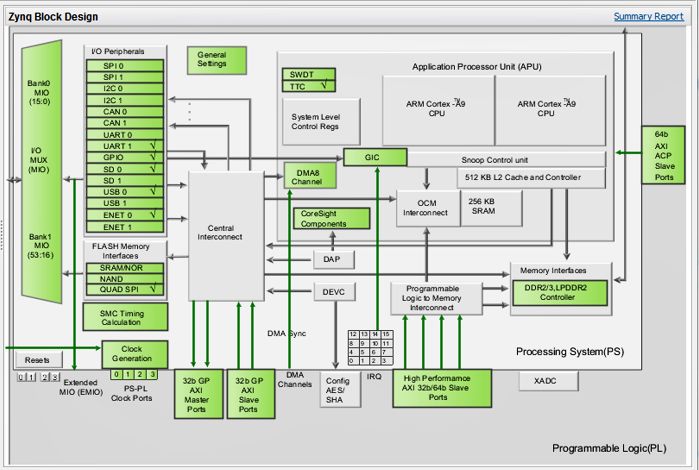Viewport: 699px width, 470px height.
Task: Open the CAN 0 peripheral configuration
Action: pyautogui.click(x=125, y=111)
